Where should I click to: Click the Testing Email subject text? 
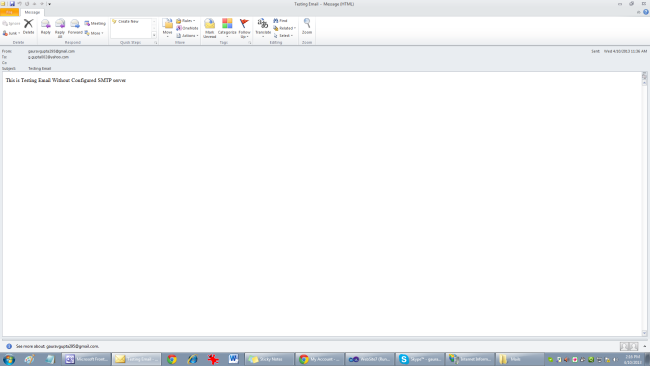[x=39, y=69]
